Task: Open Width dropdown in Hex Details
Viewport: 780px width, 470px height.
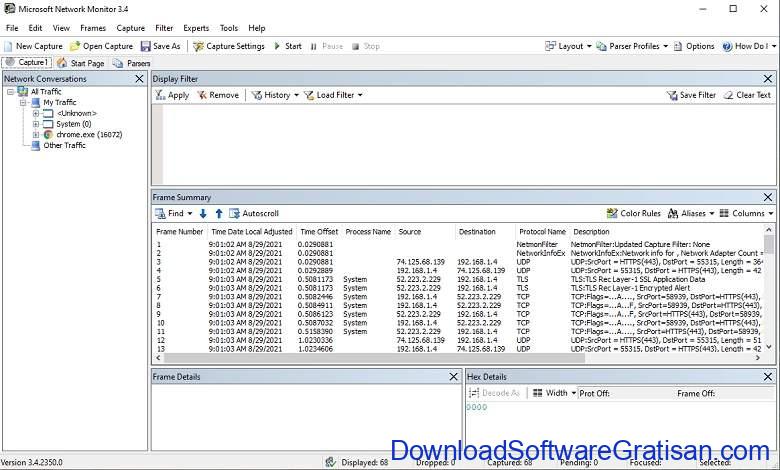Action: click(x=554, y=393)
